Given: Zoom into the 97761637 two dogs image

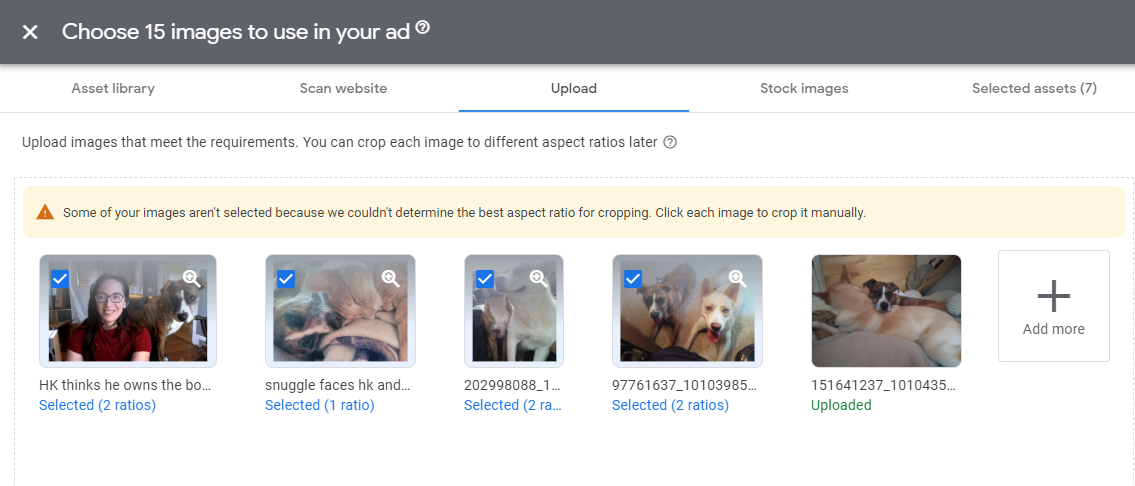Looking at the screenshot, I should (x=737, y=279).
